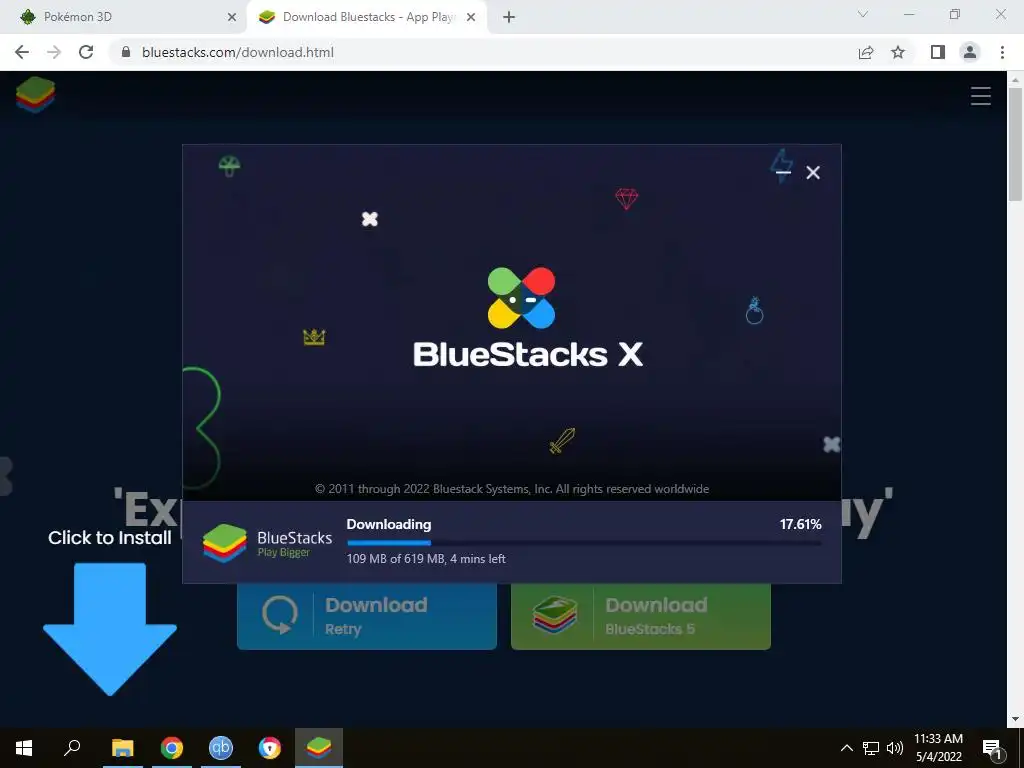
Task: Open a new browser tab
Action: pos(509,18)
